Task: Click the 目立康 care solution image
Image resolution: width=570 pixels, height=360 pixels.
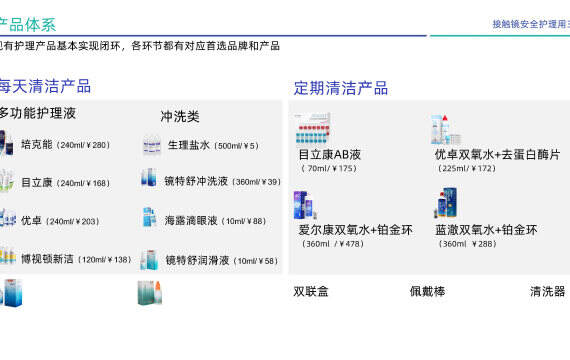Action: click(7, 180)
